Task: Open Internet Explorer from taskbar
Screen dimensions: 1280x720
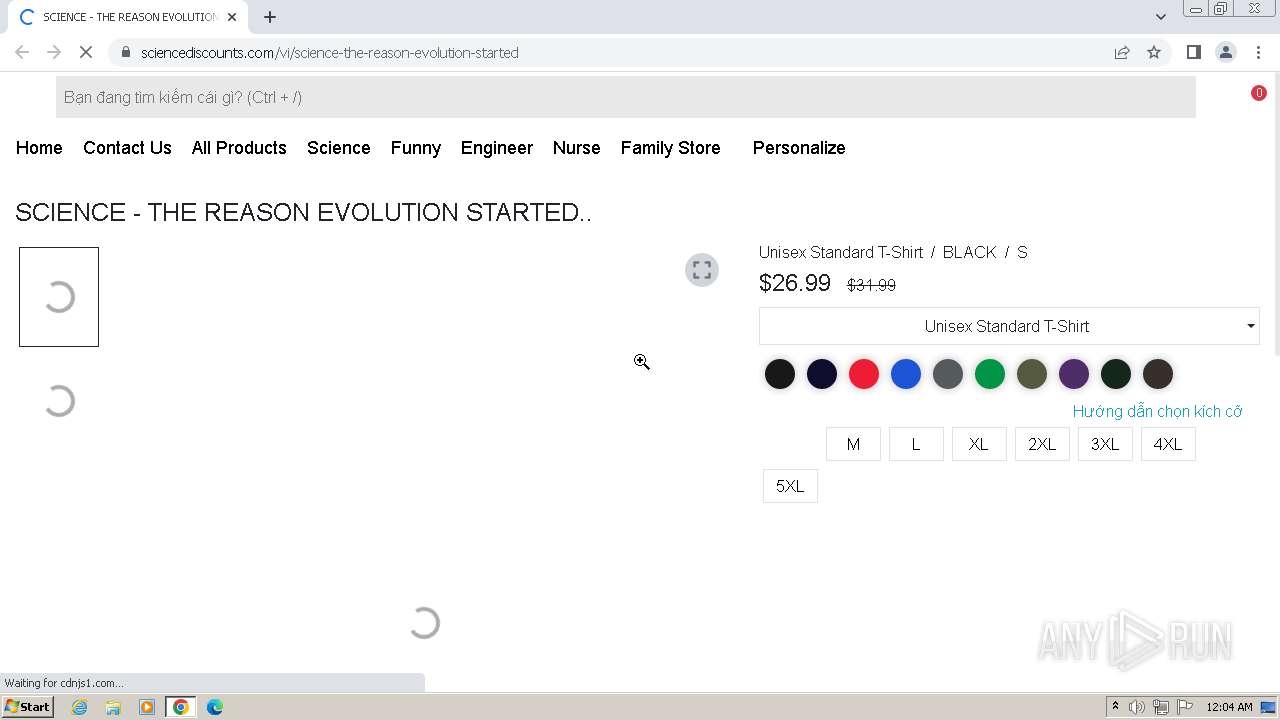Action: click(x=80, y=707)
